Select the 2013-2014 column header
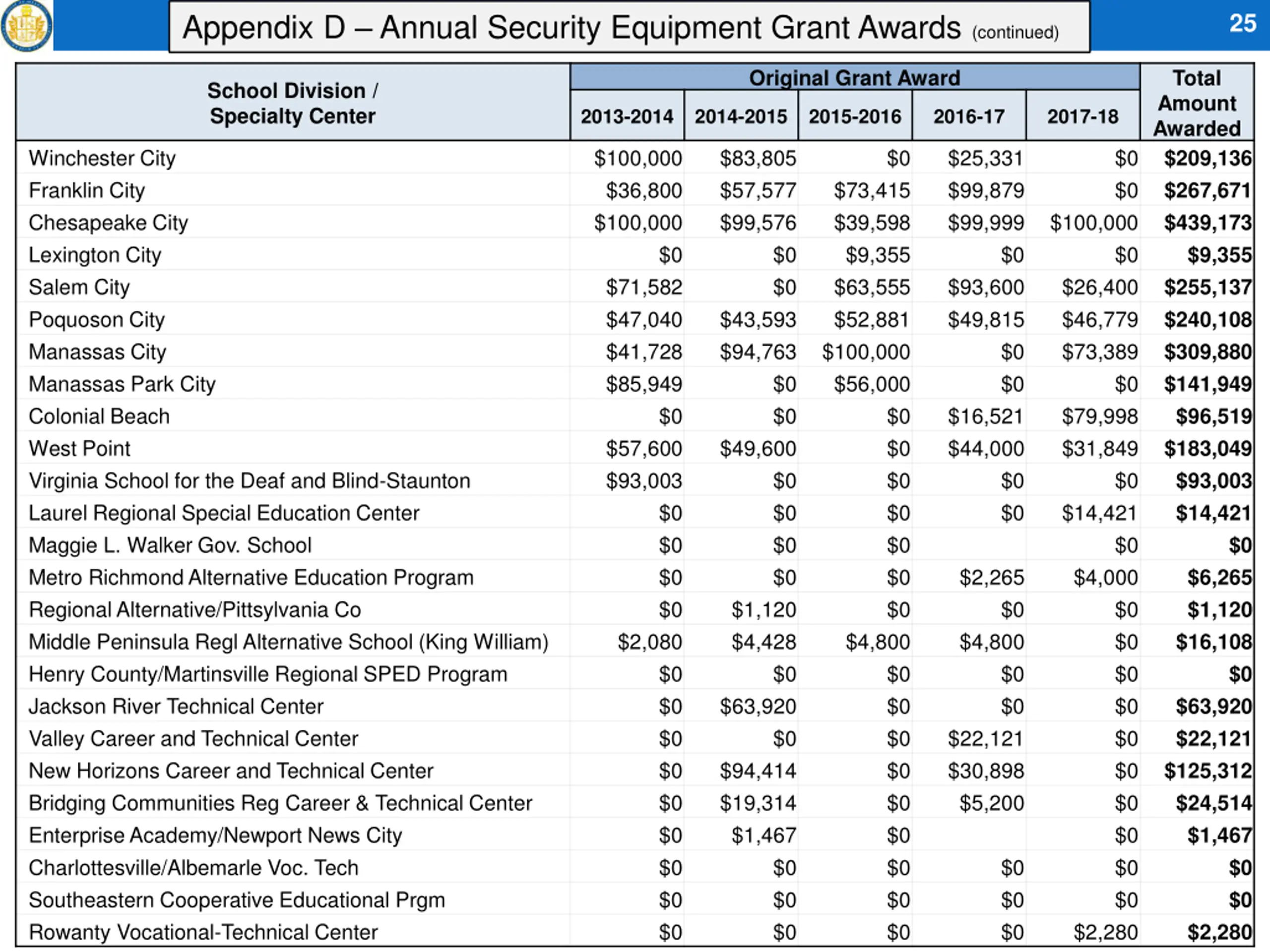This screenshot has height=952, width=1270. coord(627,117)
